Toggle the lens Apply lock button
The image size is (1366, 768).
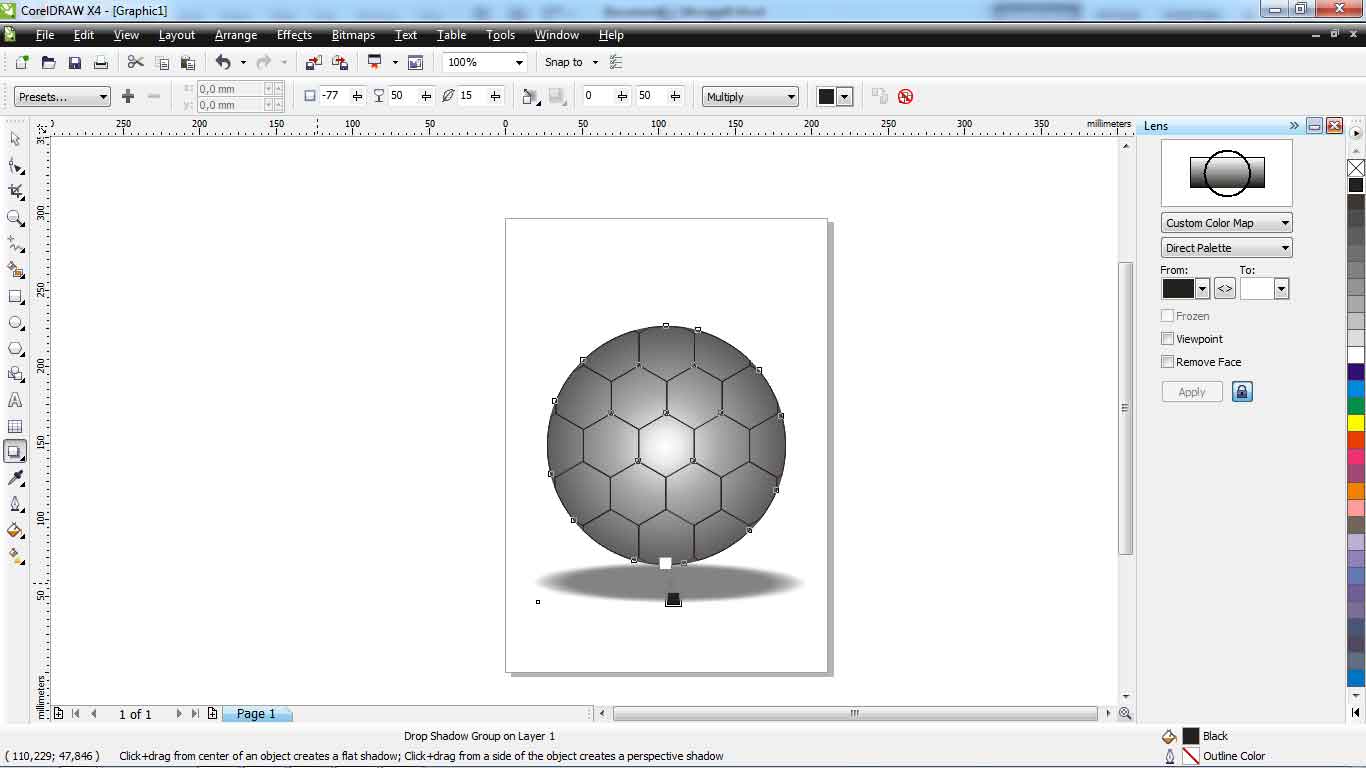[1242, 392]
